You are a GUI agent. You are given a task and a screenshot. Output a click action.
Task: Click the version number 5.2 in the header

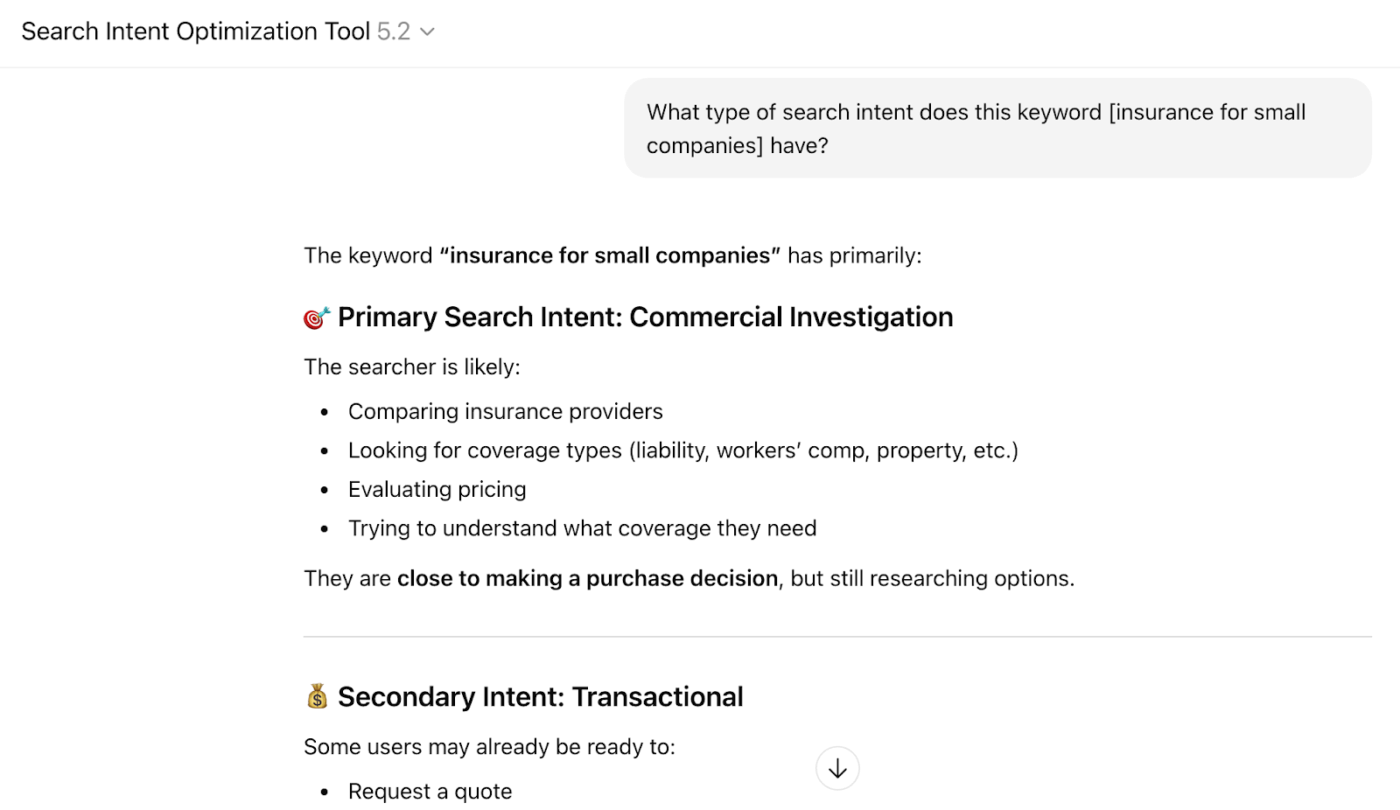(x=395, y=31)
